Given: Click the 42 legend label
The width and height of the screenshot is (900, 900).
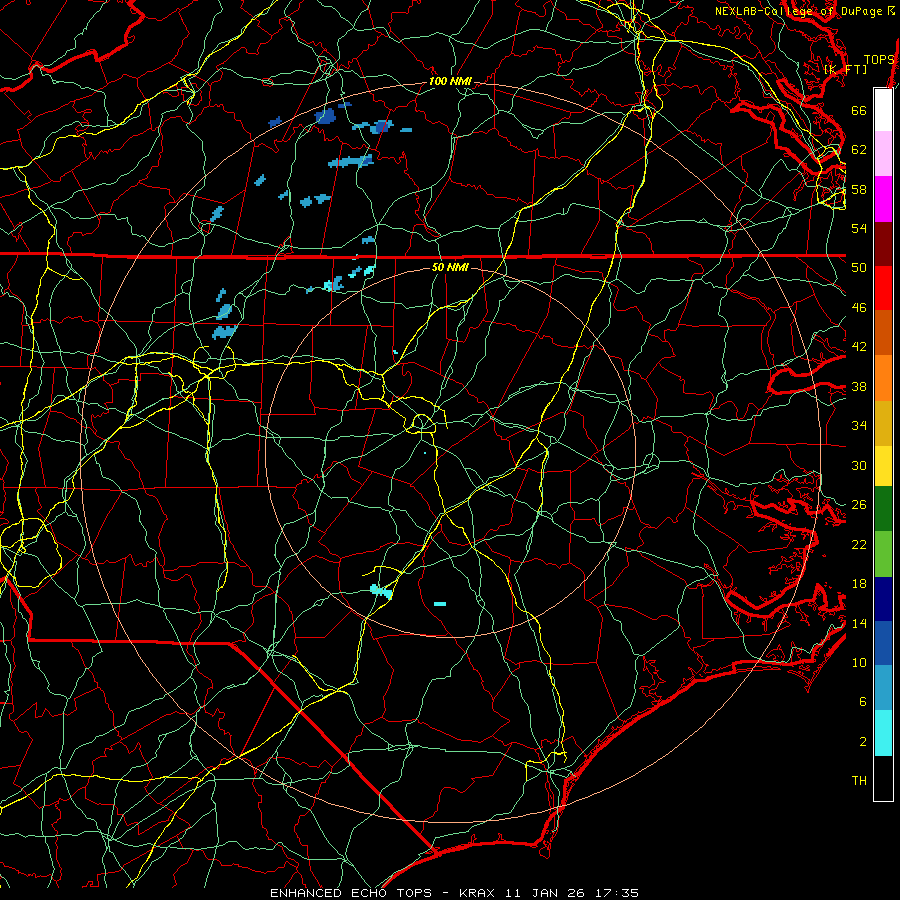Looking at the screenshot, I should (859, 347).
